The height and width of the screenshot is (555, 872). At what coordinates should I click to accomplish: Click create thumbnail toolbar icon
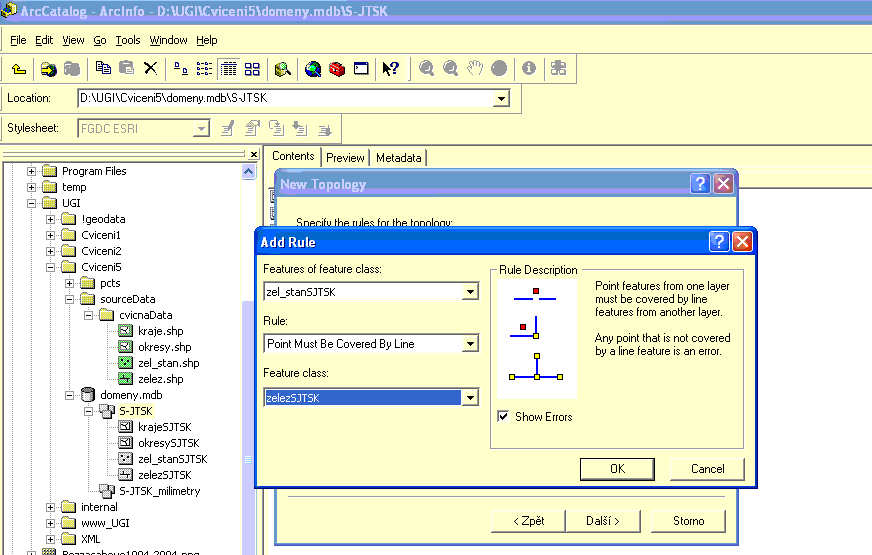[x=558, y=68]
